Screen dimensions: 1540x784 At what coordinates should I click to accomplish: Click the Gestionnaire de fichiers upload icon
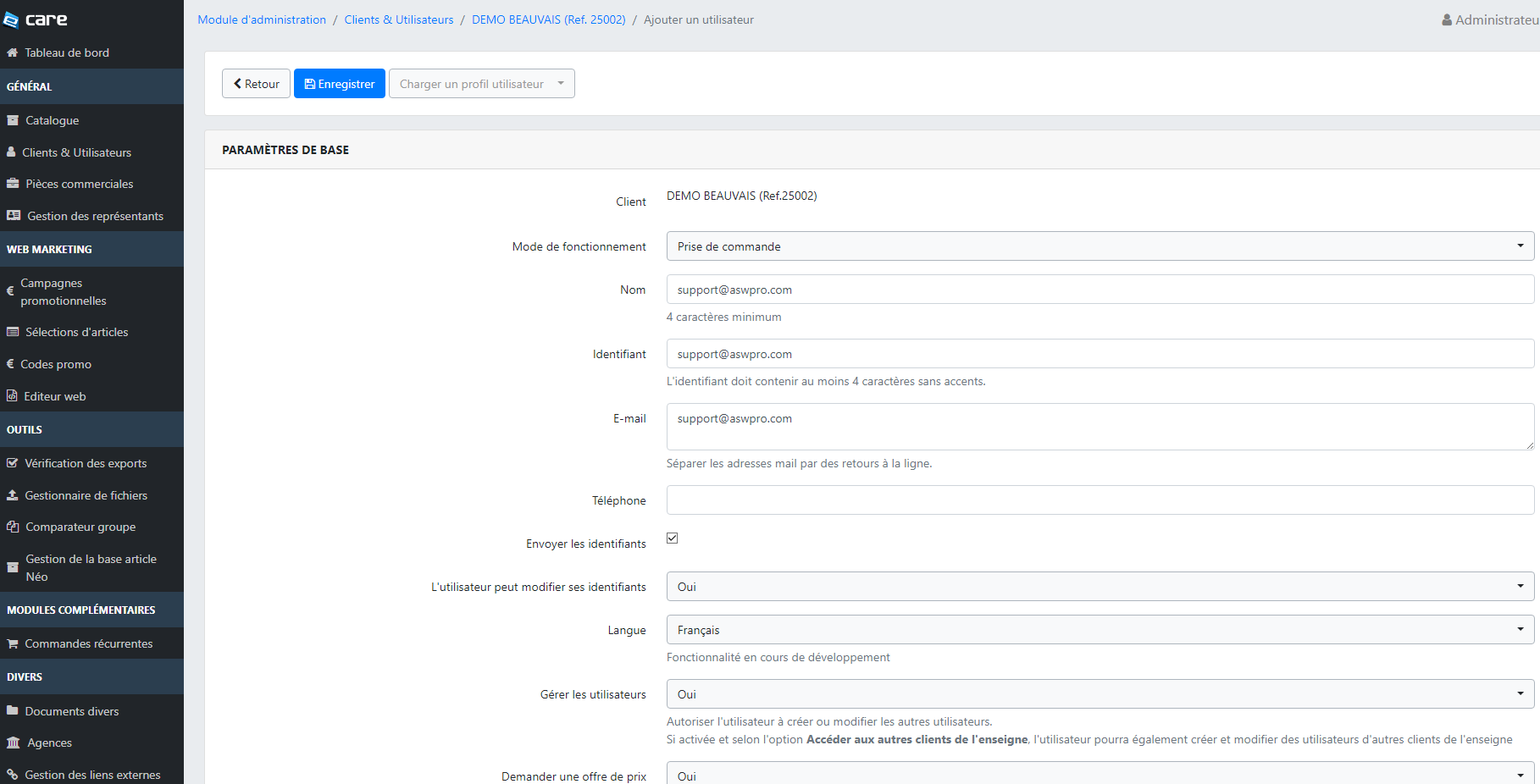(x=13, y=495)
